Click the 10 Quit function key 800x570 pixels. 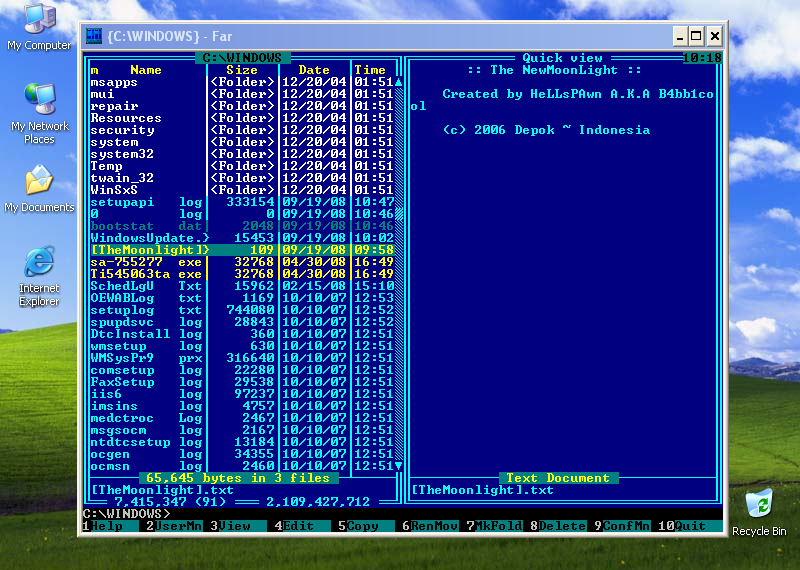click(689, 526)
